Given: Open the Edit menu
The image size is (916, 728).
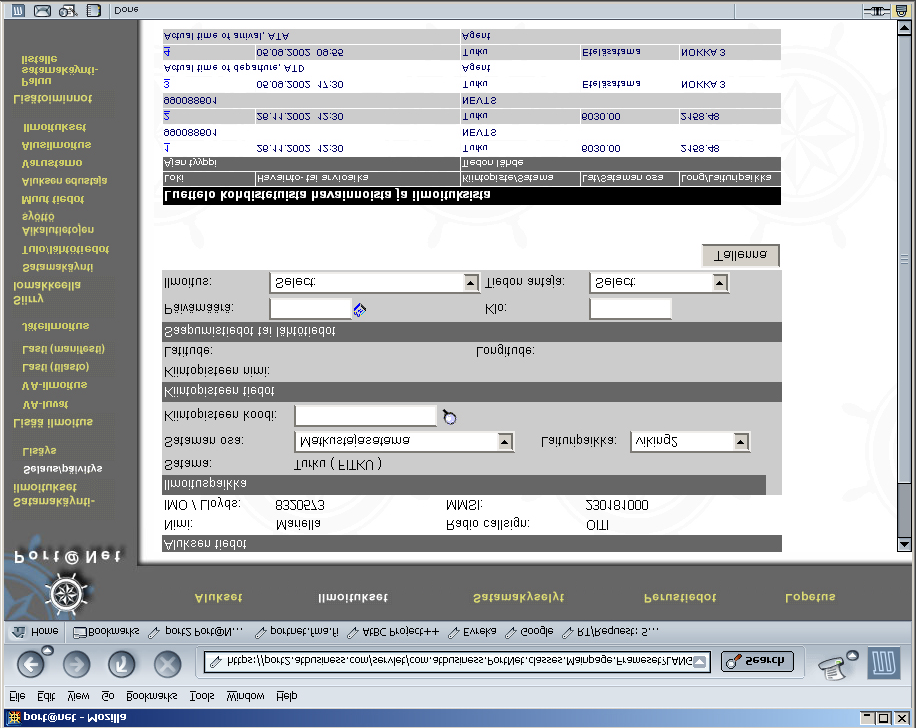Looking at the screenshot, I should (46, 696).
